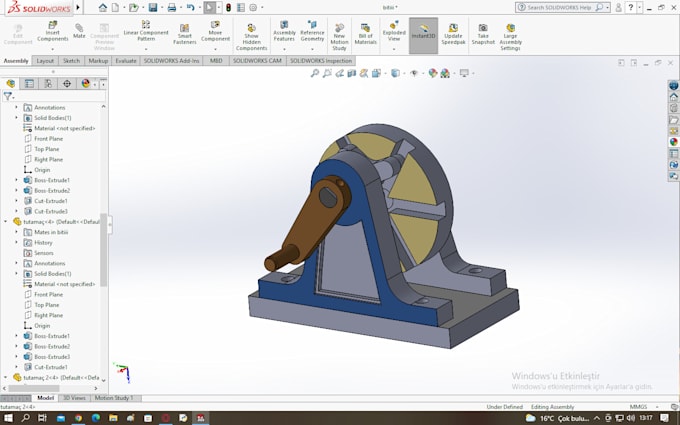Expand the Mates in bitiii folder

coord(16,232)
